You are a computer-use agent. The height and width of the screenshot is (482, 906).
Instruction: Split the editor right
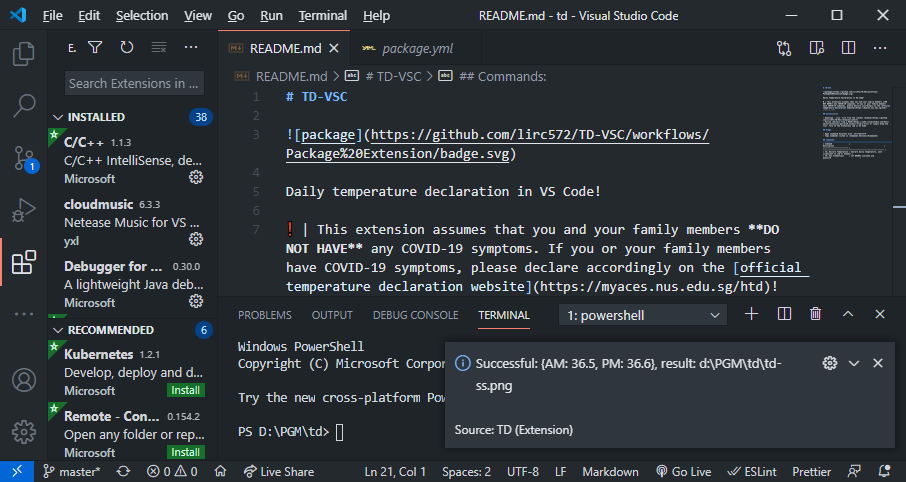pyautogui.click(x=848, y=48)
